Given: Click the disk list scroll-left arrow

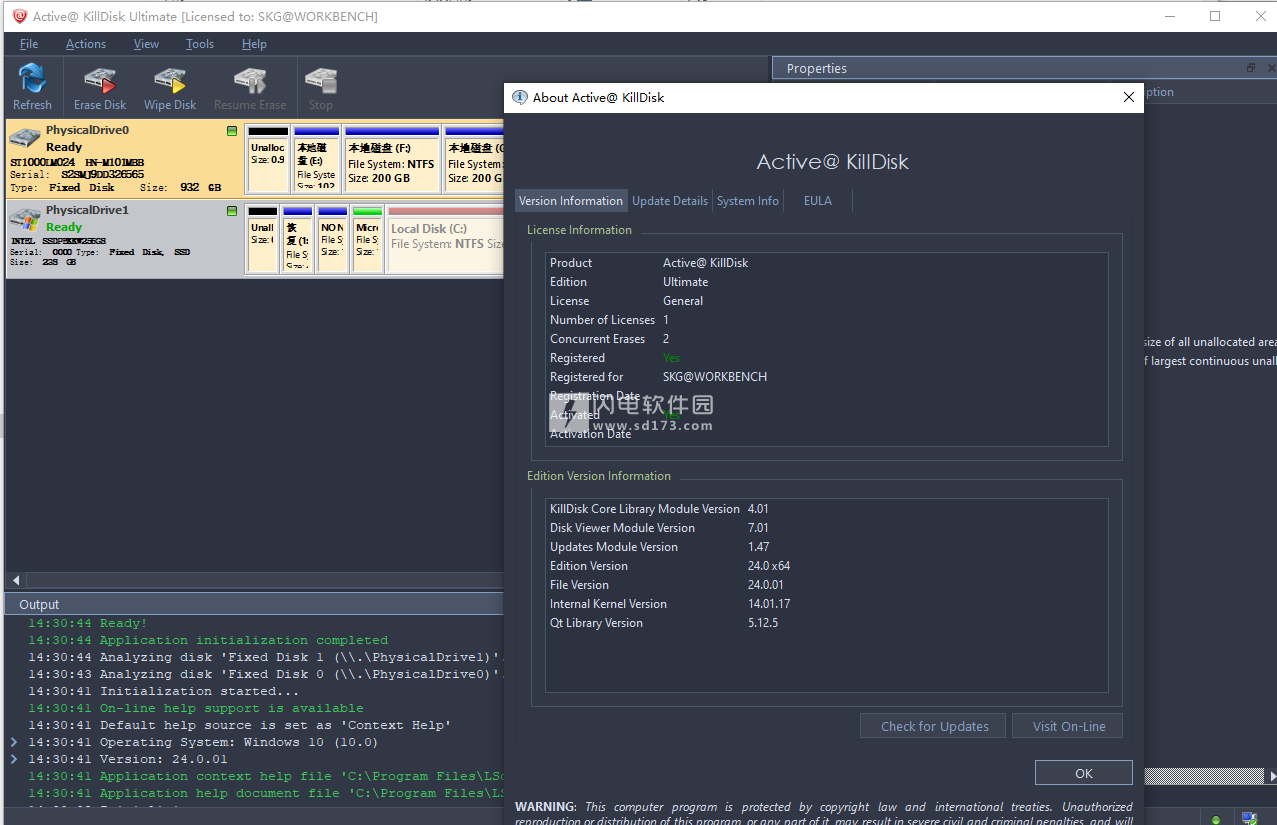Looking at the screenshot, I should point(15,580).
